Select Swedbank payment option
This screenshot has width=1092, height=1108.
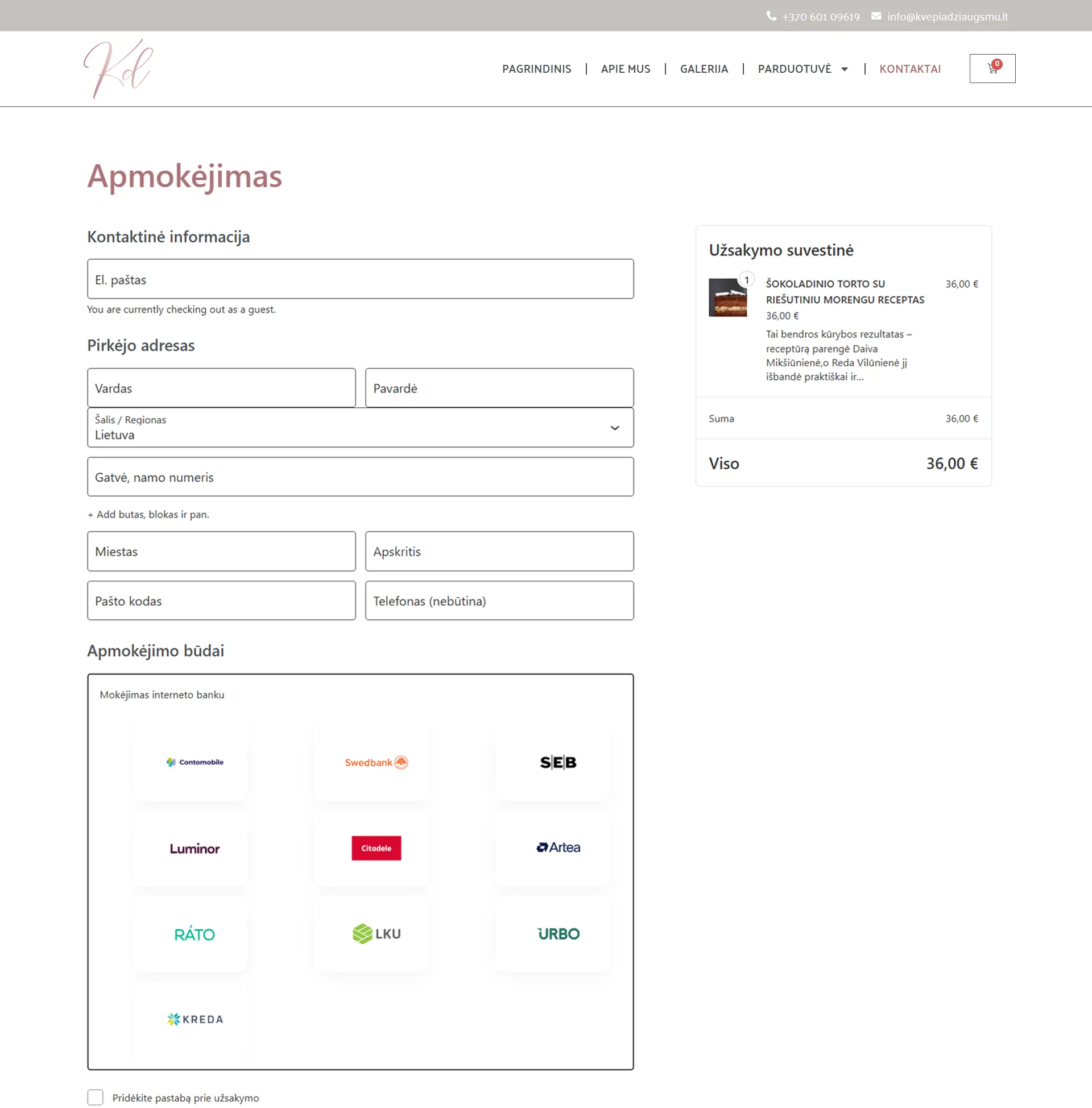[377, 762]
